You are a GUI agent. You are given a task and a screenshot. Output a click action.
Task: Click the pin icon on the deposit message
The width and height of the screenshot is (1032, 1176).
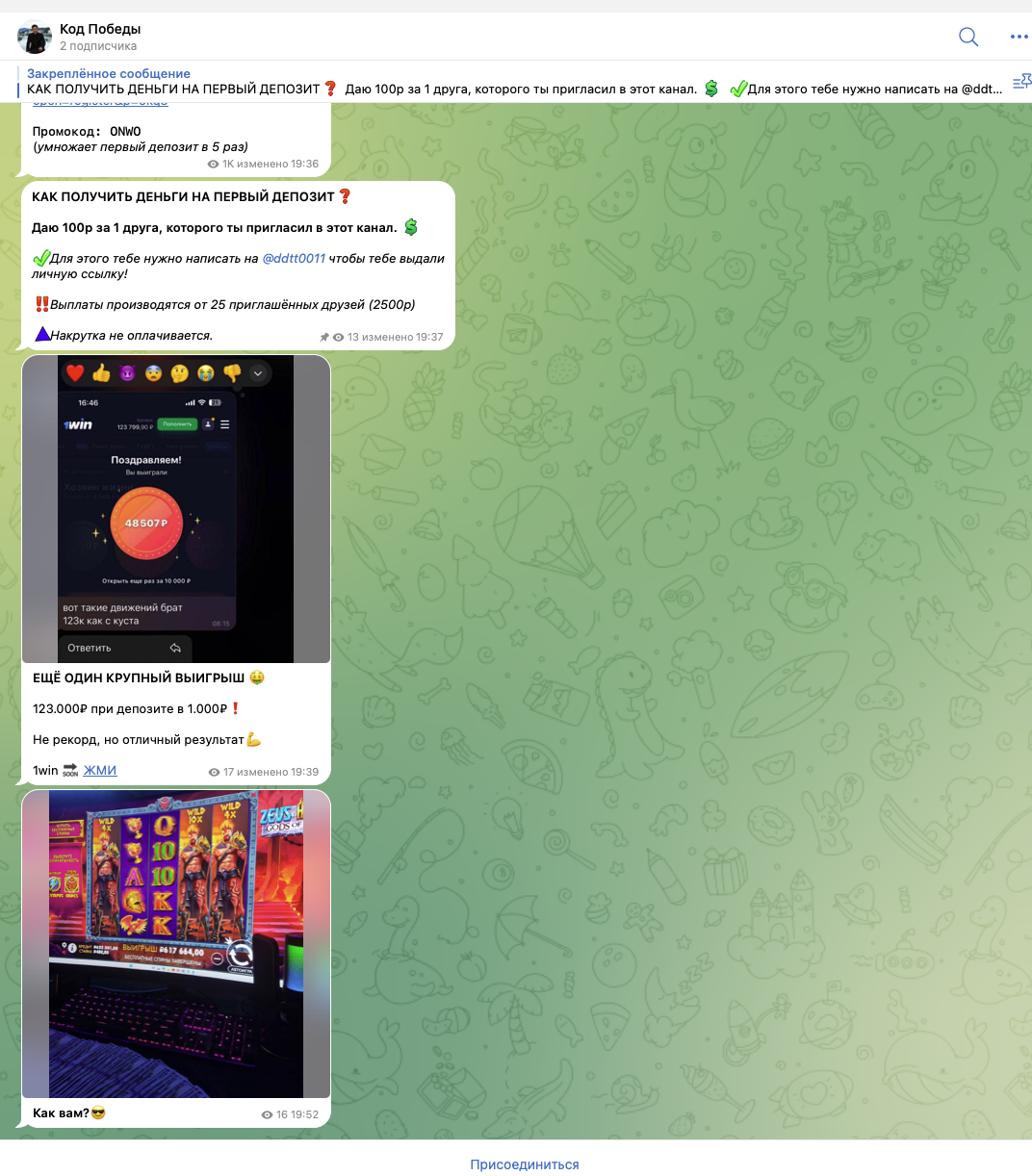324,338
